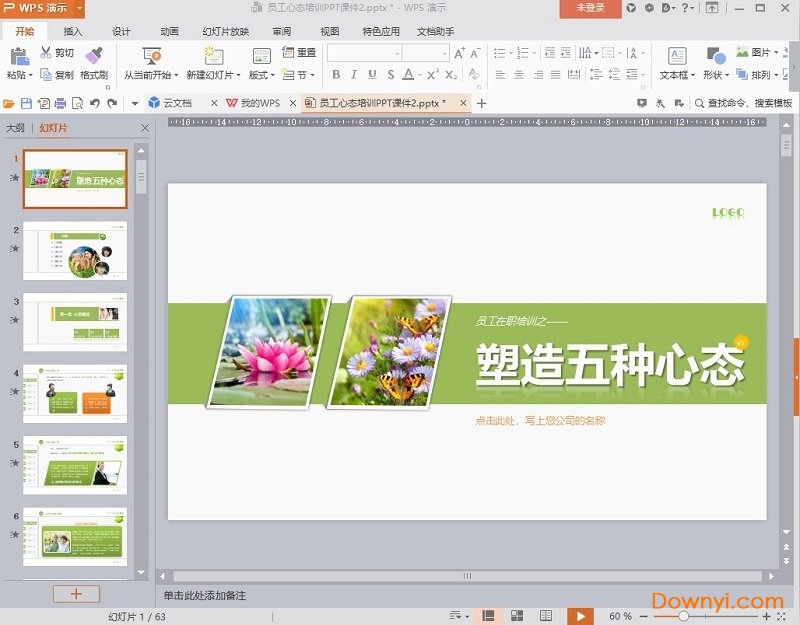Toggle italic formatting
Image resolution: width=800 pixels, height=625 pixels.
pyautogui.click(x=352, y=74)
